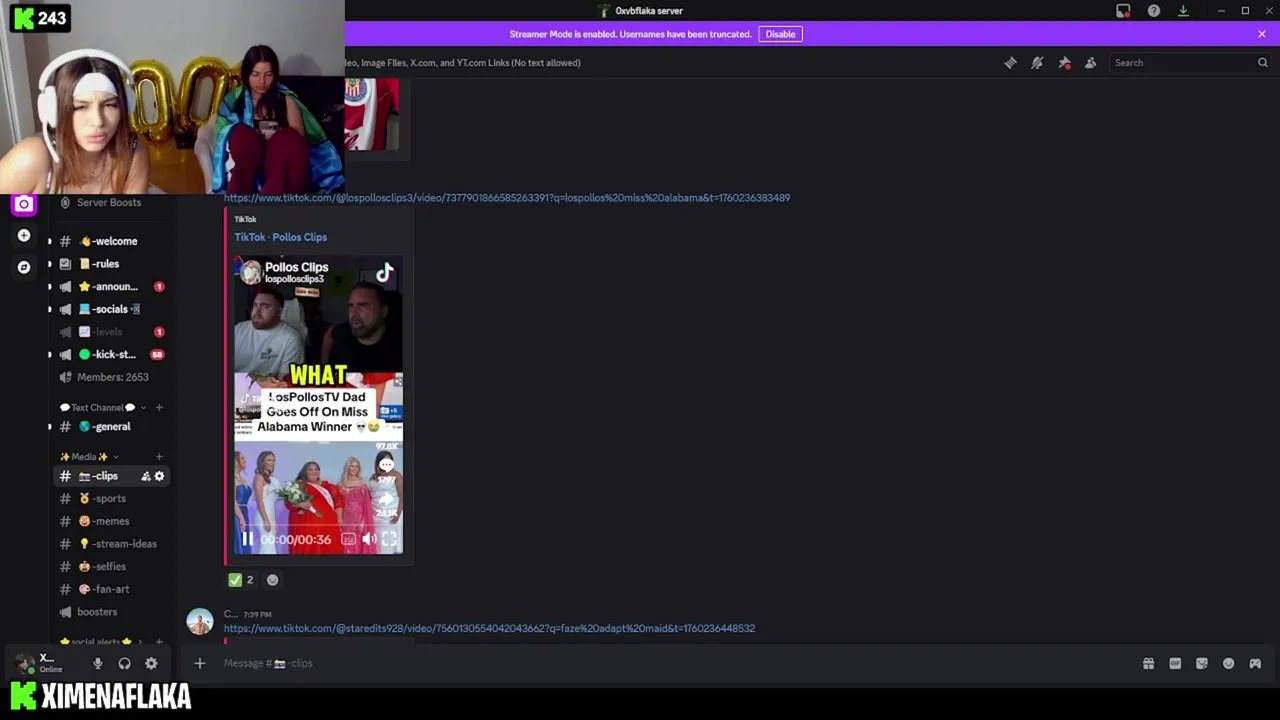This screenshot has width=1280, height=720.
Task: Create channel in Media category
Action: (x=159, y=457)
